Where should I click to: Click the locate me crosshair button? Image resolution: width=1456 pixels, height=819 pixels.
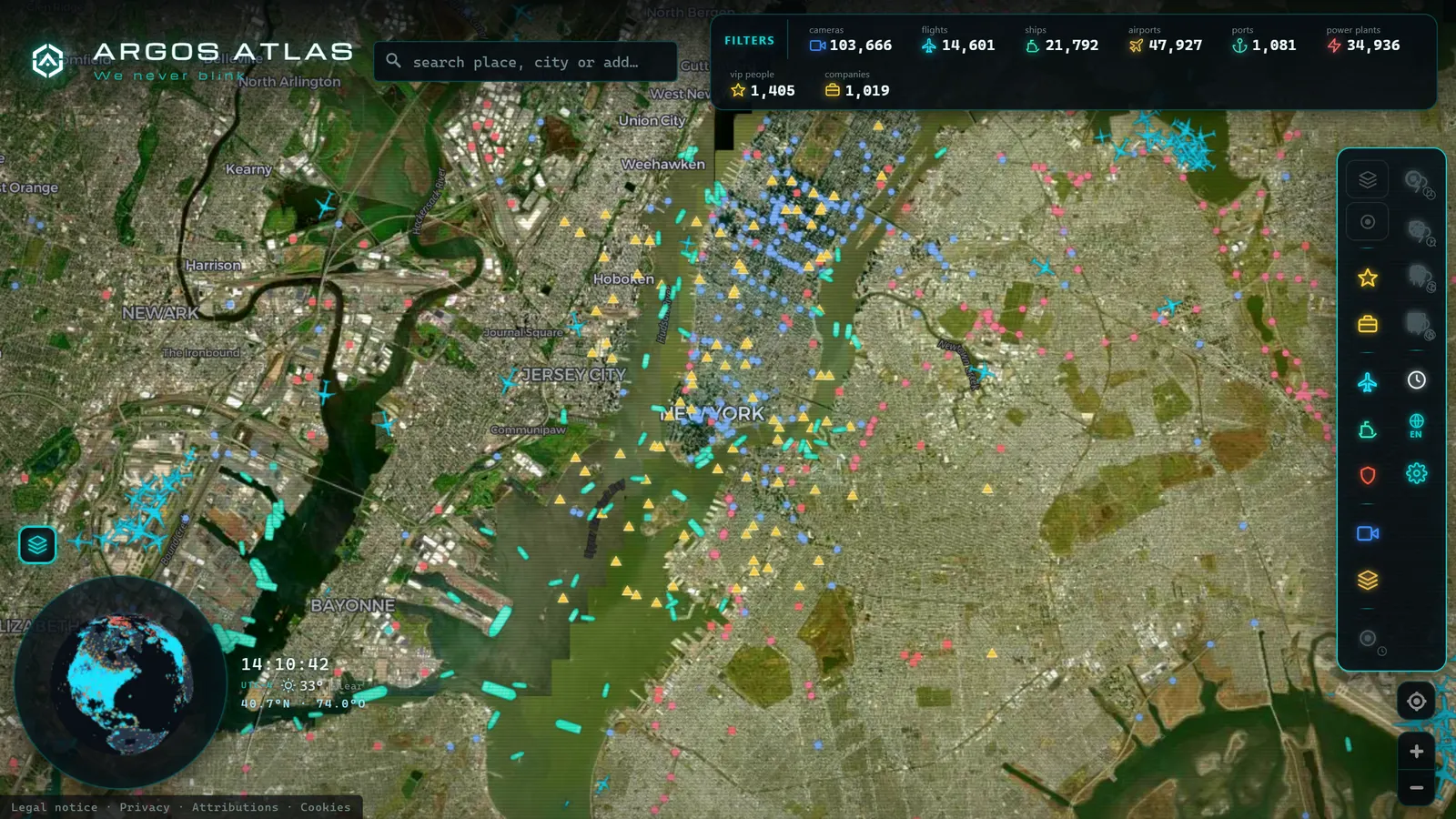[1416, 701]
